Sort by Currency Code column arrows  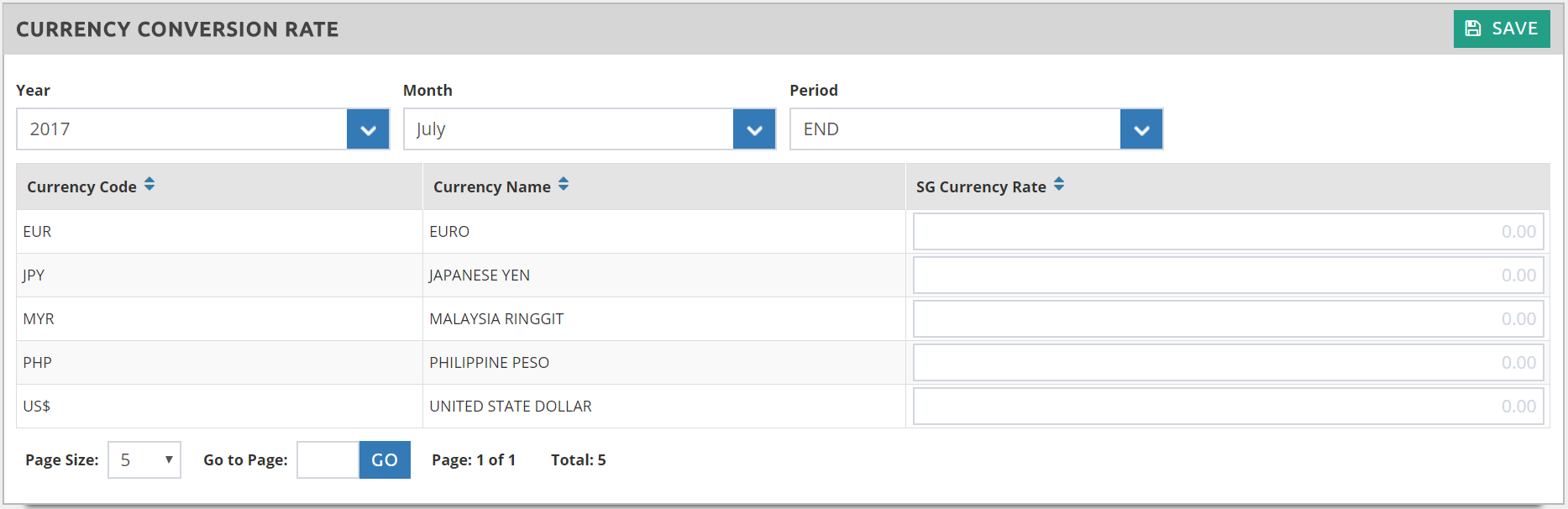click(x=149, y=185)
